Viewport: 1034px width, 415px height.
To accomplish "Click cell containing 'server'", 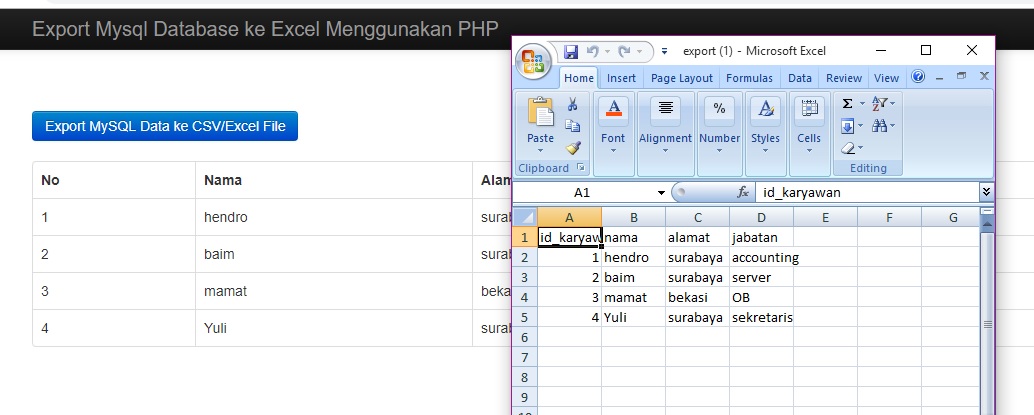I will [762, 277].
